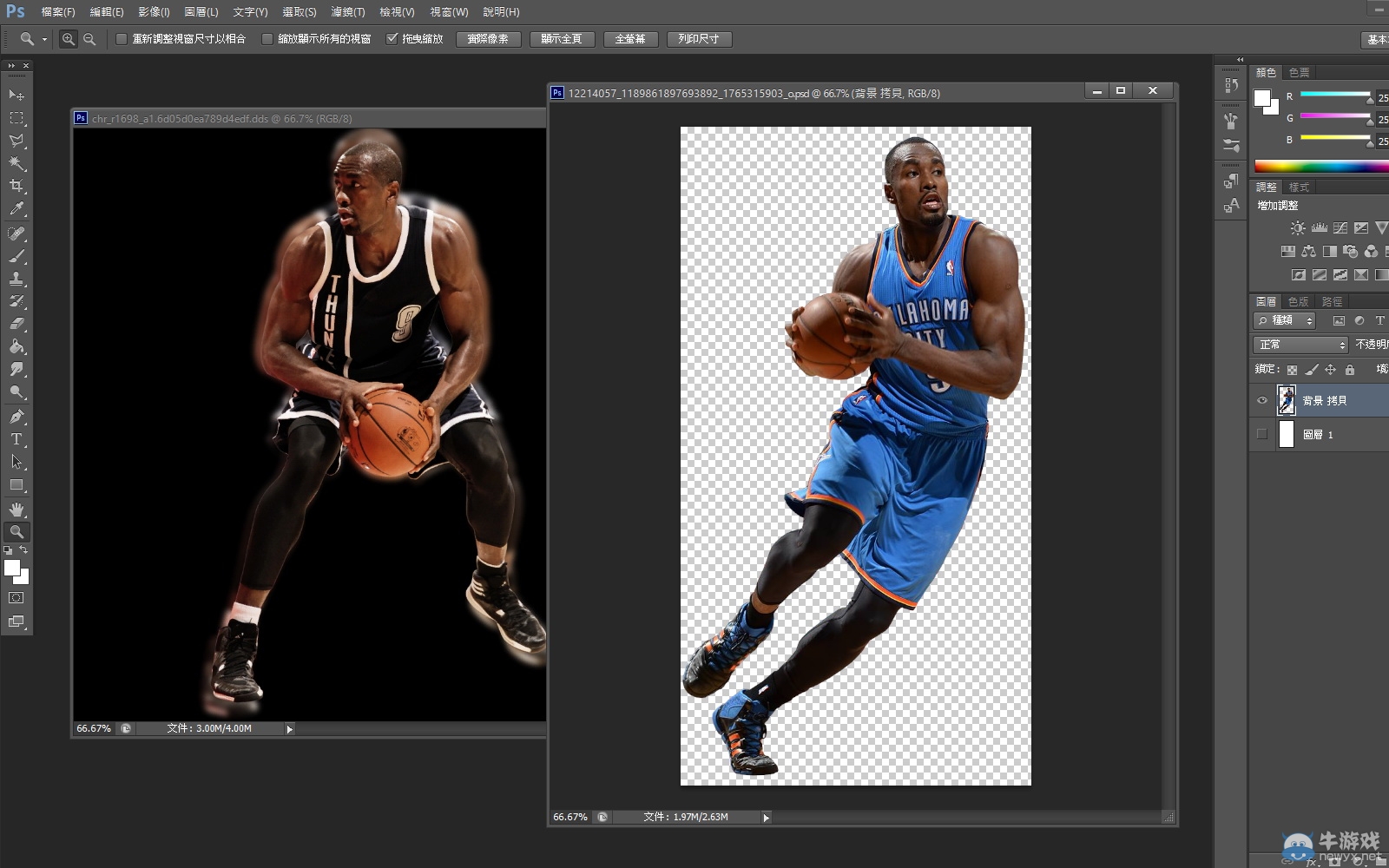Swap foreground and background colors
The image size is (1389, 868).
(23, 550)
